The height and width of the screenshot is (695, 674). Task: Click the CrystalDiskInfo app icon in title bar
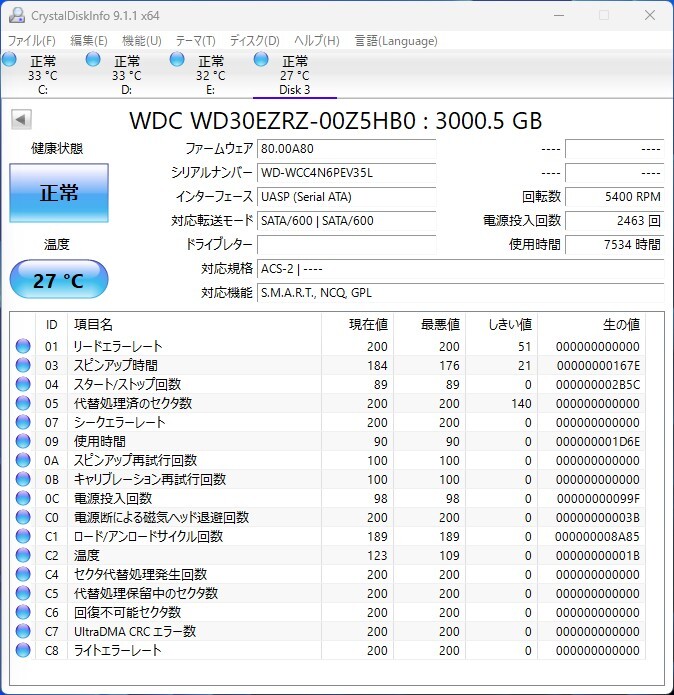(17, 16)
